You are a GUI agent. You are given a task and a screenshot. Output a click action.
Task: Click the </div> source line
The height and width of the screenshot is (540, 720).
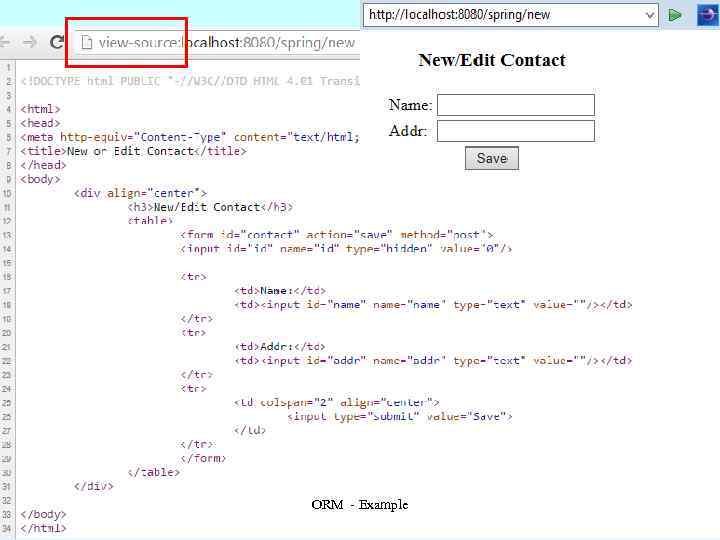point(94,486)
